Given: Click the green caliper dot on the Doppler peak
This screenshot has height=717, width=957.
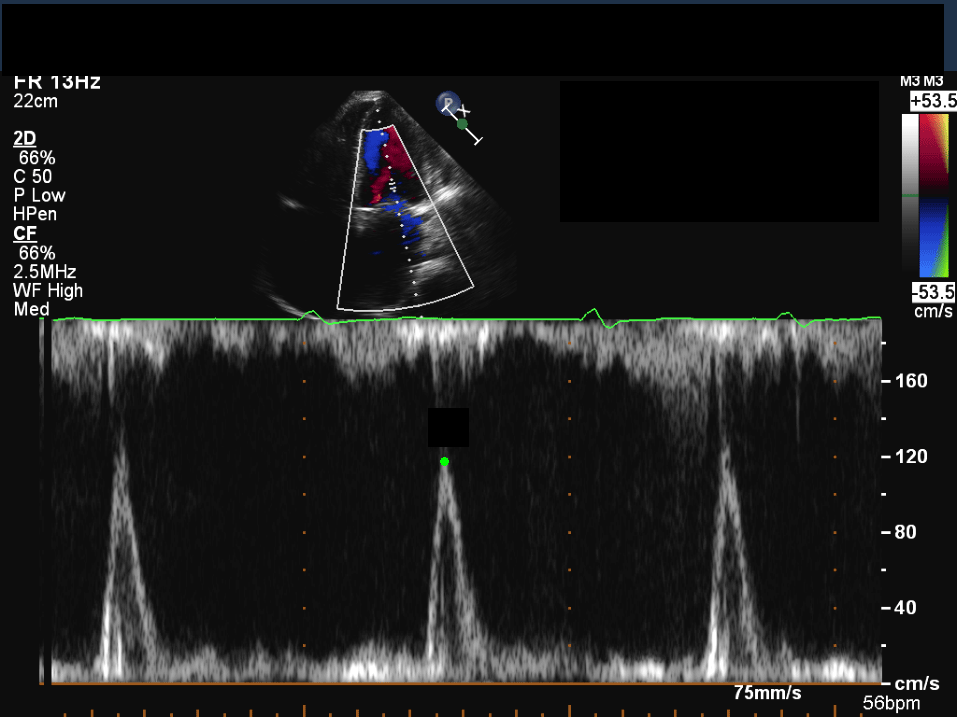Looking at the screenshot, I should pos(444,461).
